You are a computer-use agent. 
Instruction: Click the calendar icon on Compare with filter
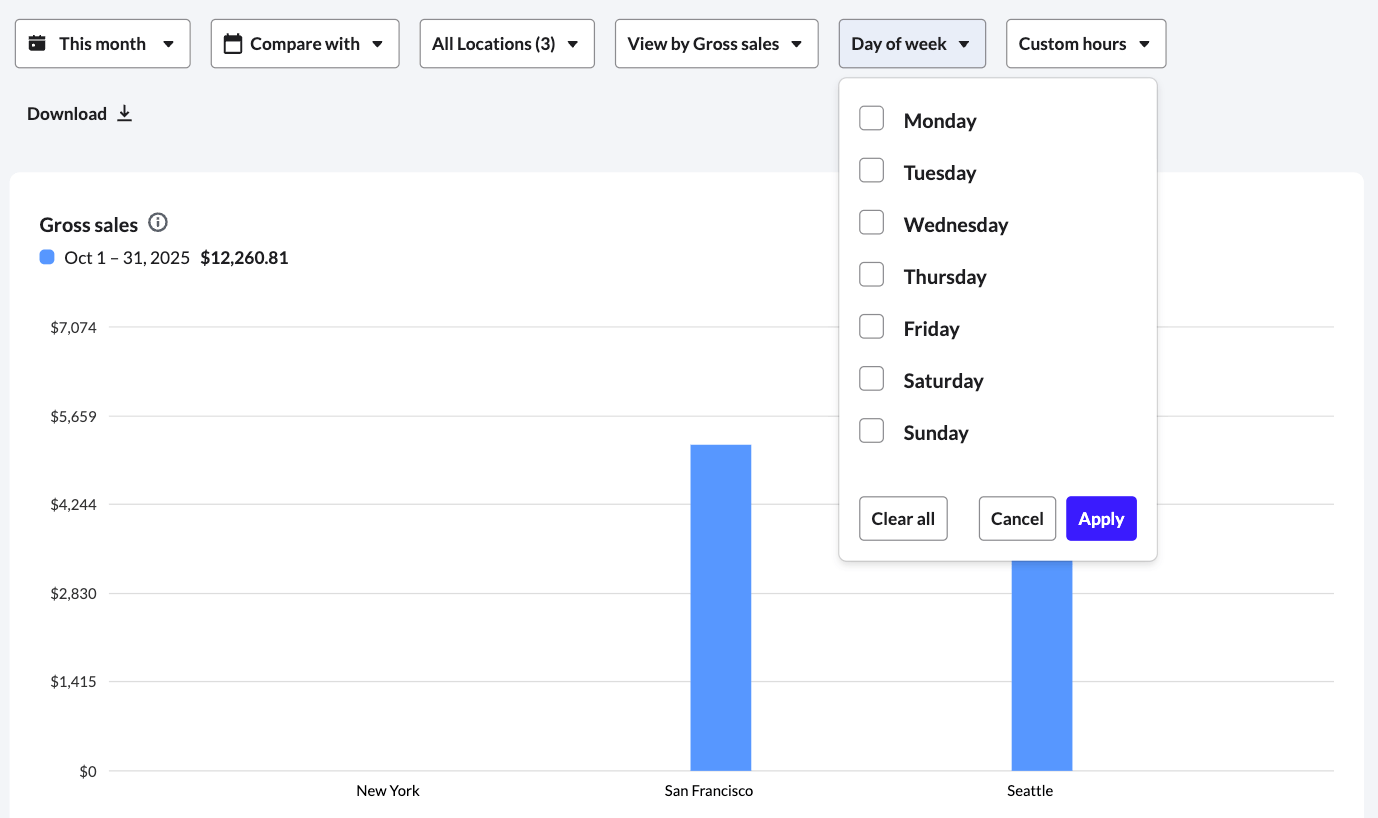(x=234, y=43)
